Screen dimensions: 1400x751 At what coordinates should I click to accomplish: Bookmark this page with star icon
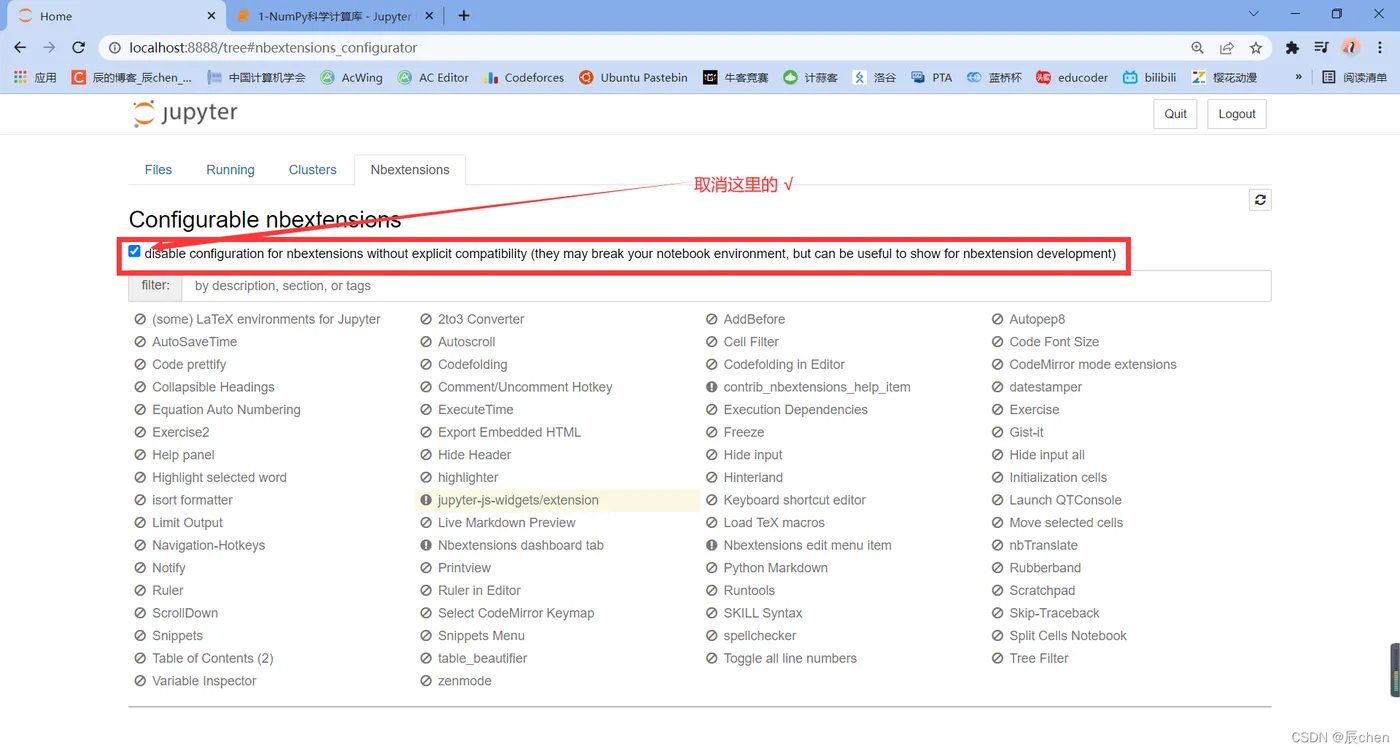pos(1256,47)
